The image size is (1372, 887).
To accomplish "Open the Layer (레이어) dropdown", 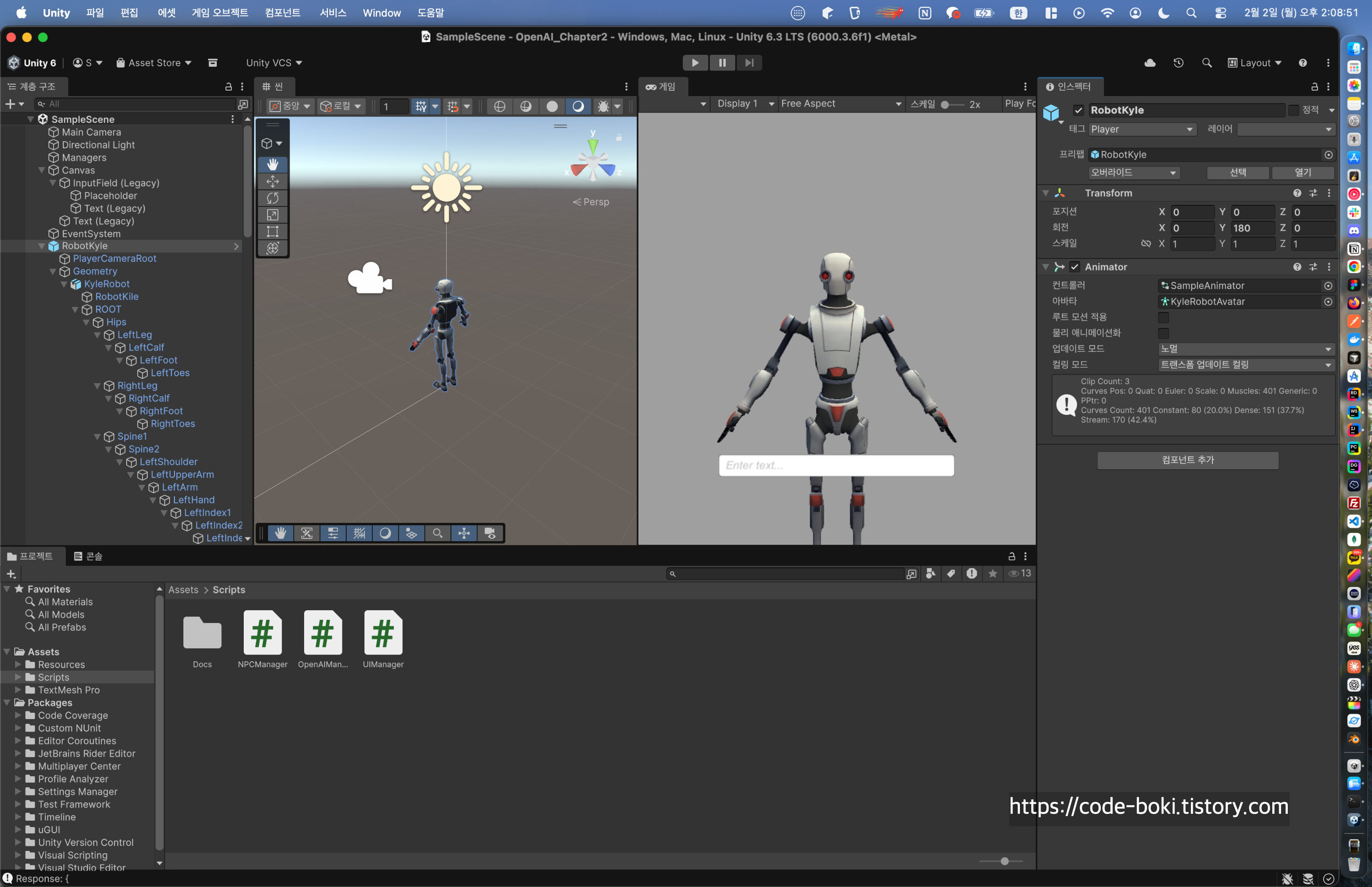I will 1286,129.
